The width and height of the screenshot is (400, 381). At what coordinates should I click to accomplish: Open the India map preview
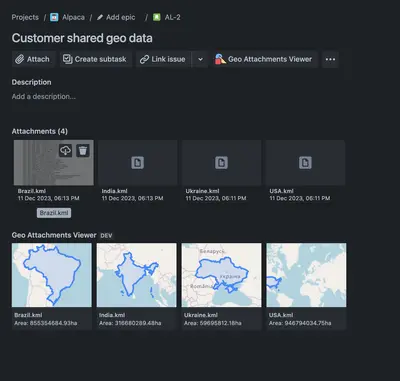point(137,275)
